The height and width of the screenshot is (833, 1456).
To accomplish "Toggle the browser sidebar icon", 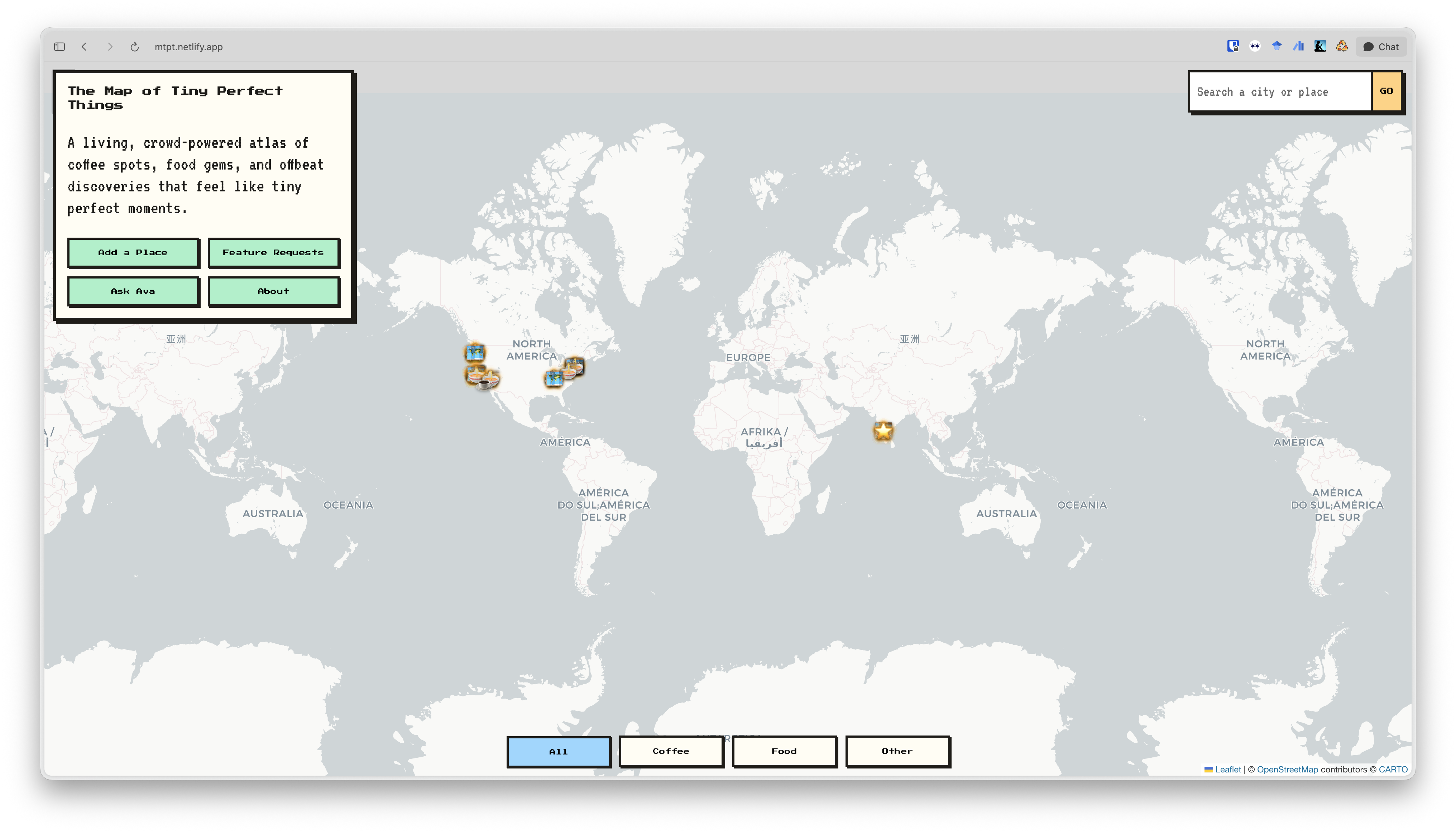I will pyautogui.click(x=59, y=47).
